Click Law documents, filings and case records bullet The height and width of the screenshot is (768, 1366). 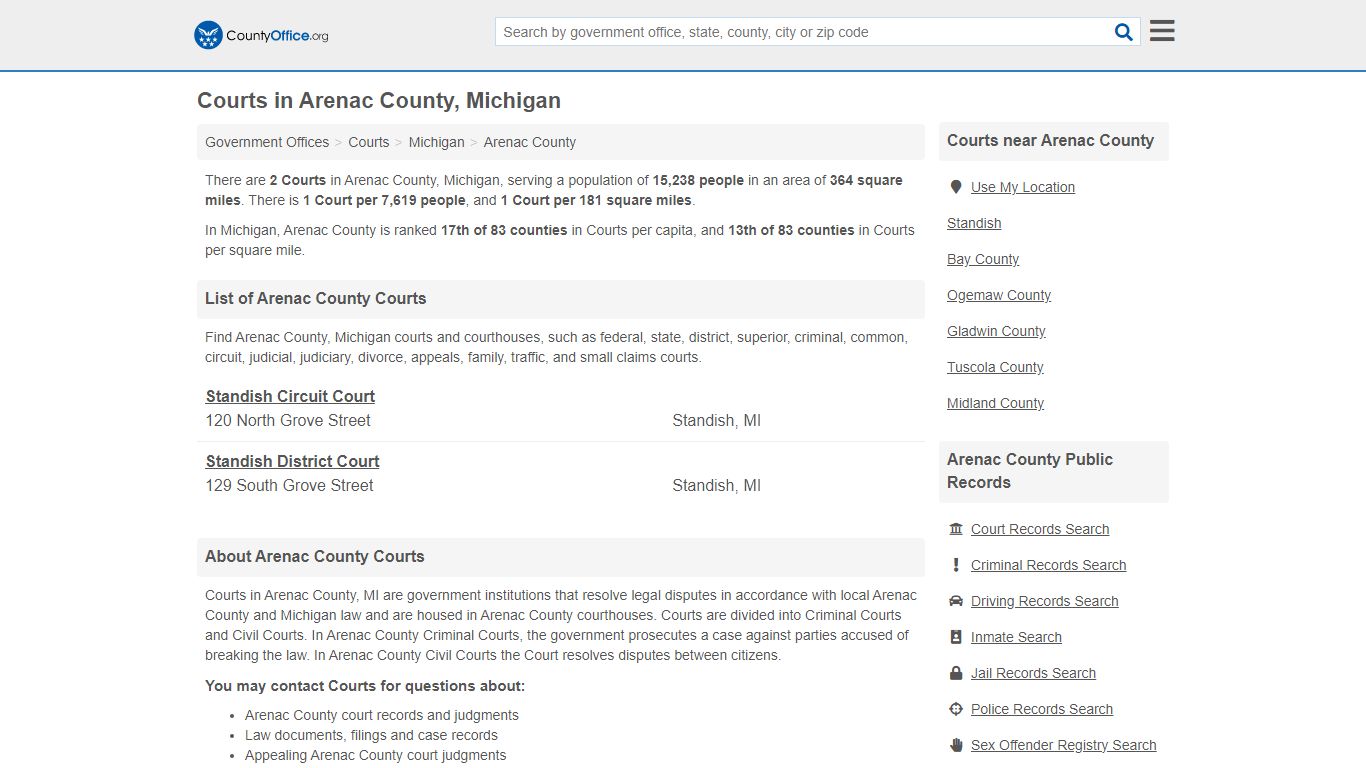(x=371, y=735)
